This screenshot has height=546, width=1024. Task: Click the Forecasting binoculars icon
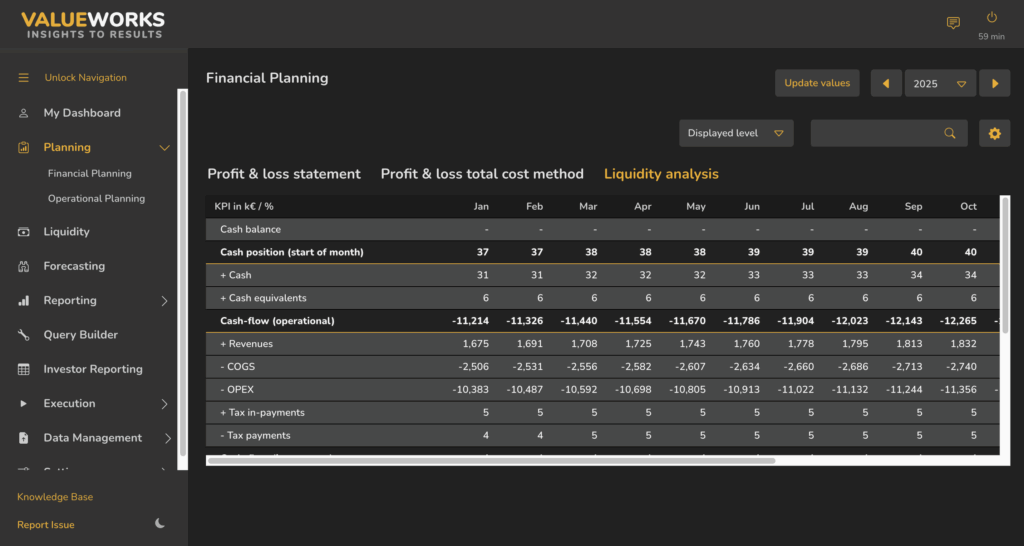tap(24, 266)
